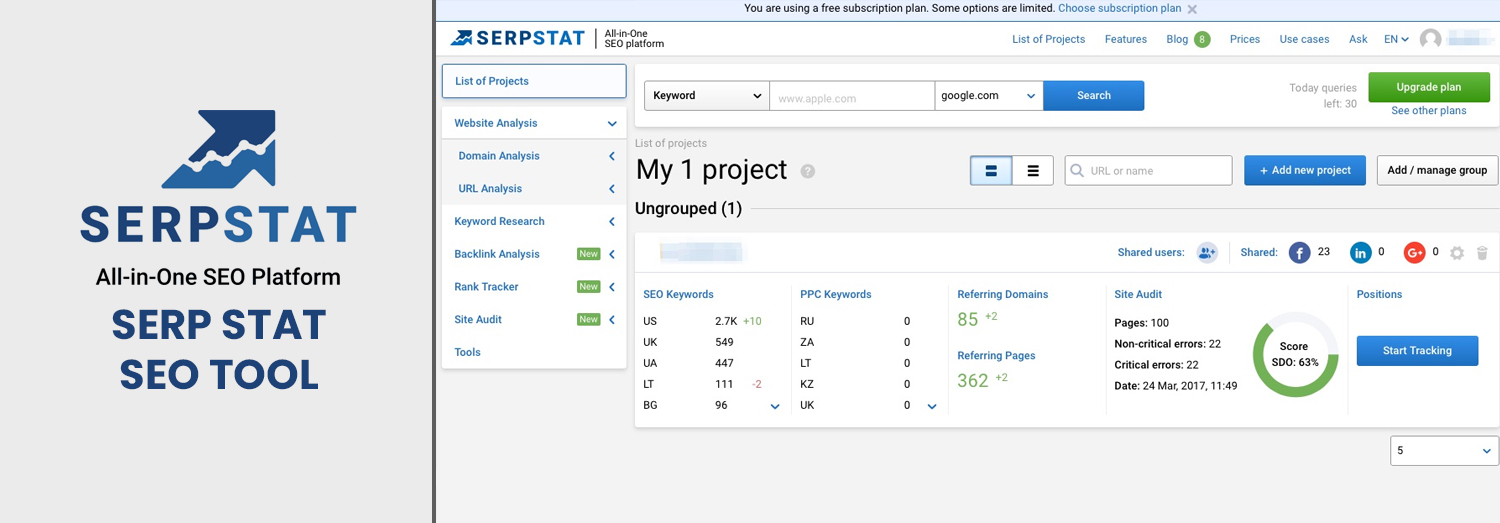Expand more SEO Keywords countries

click(775, 407)
